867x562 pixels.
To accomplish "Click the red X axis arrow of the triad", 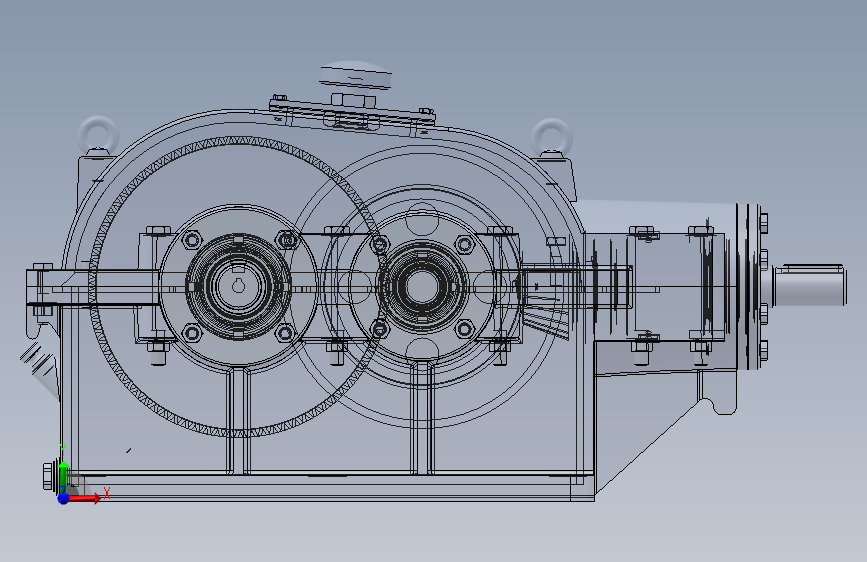I will coord(84,498).
